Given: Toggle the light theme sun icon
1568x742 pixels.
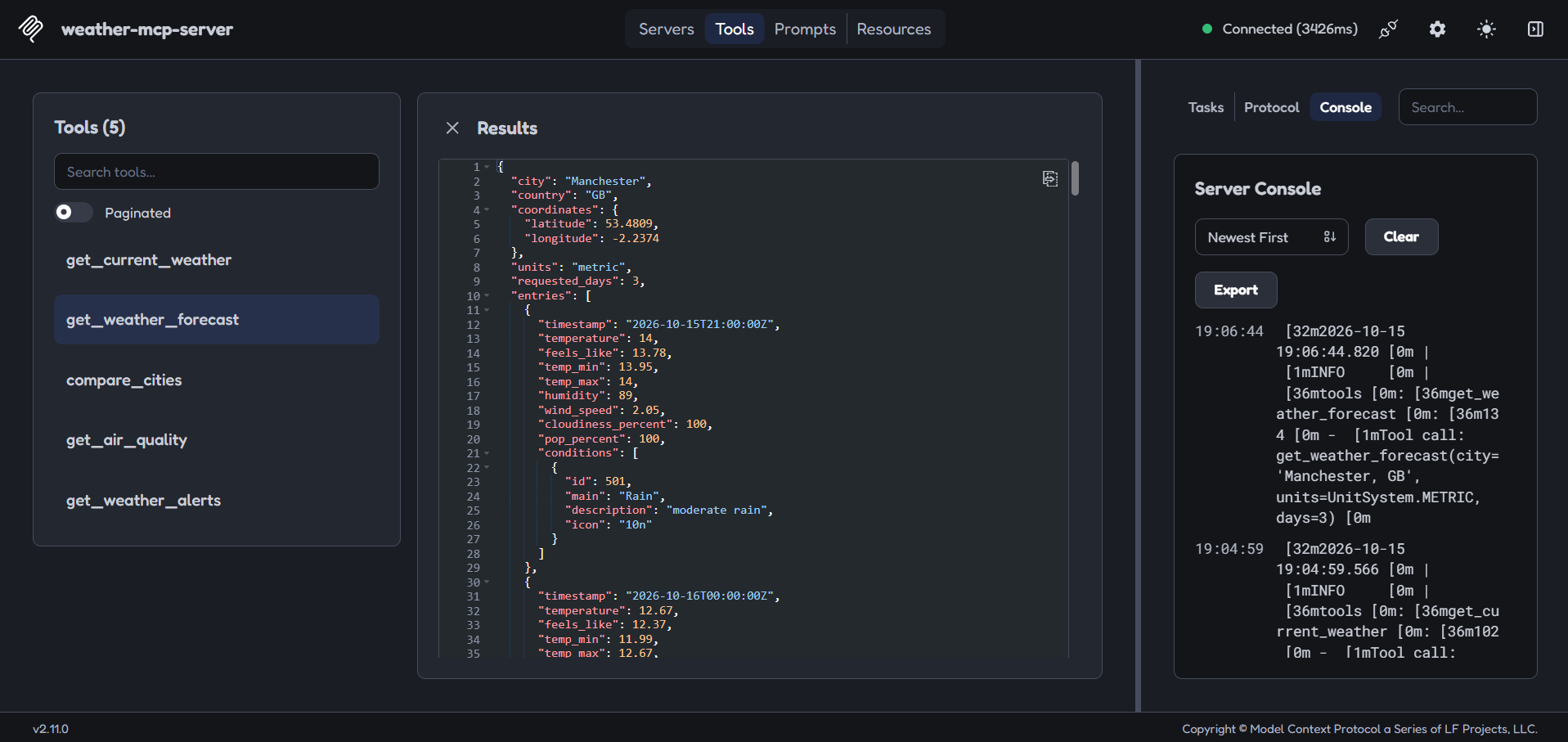Looking at the screenshot, I should 1486,29.
